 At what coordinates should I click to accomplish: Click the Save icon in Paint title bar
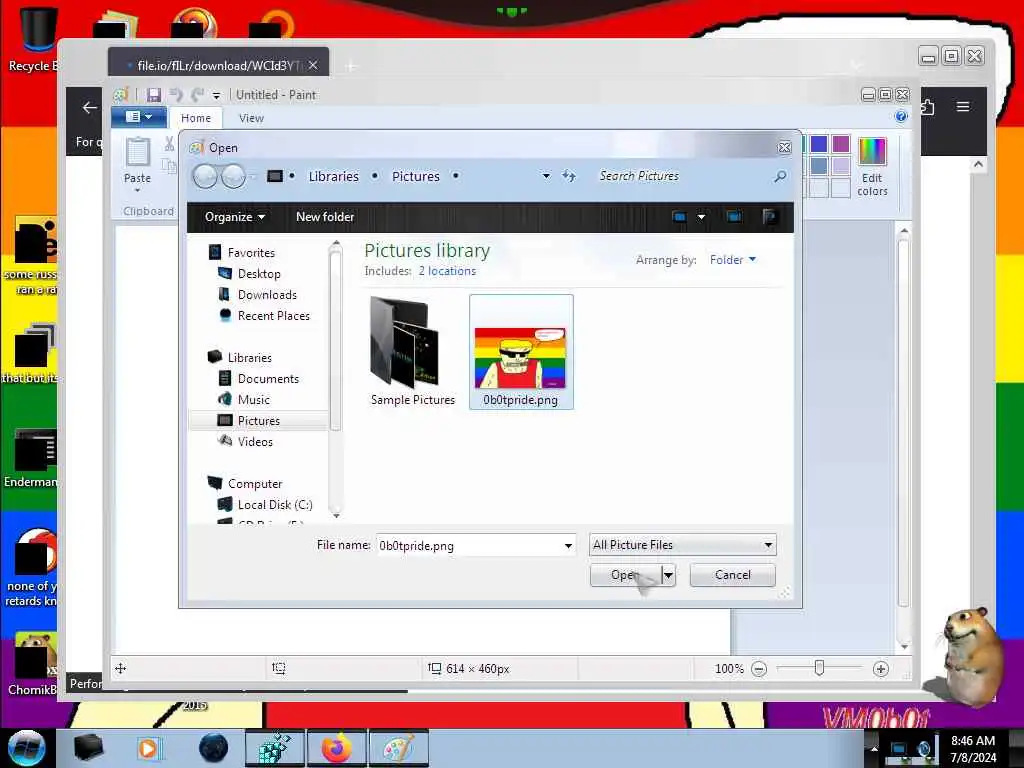click(x=153, y=95)
